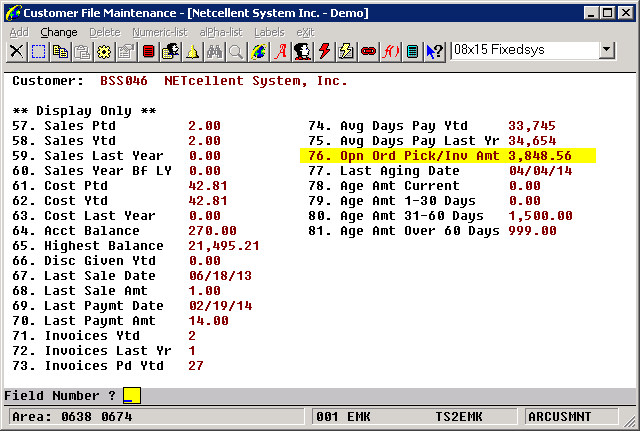
Task: Click the '61. Cost Ptd' field label
Action: click(x=60, y=186)
